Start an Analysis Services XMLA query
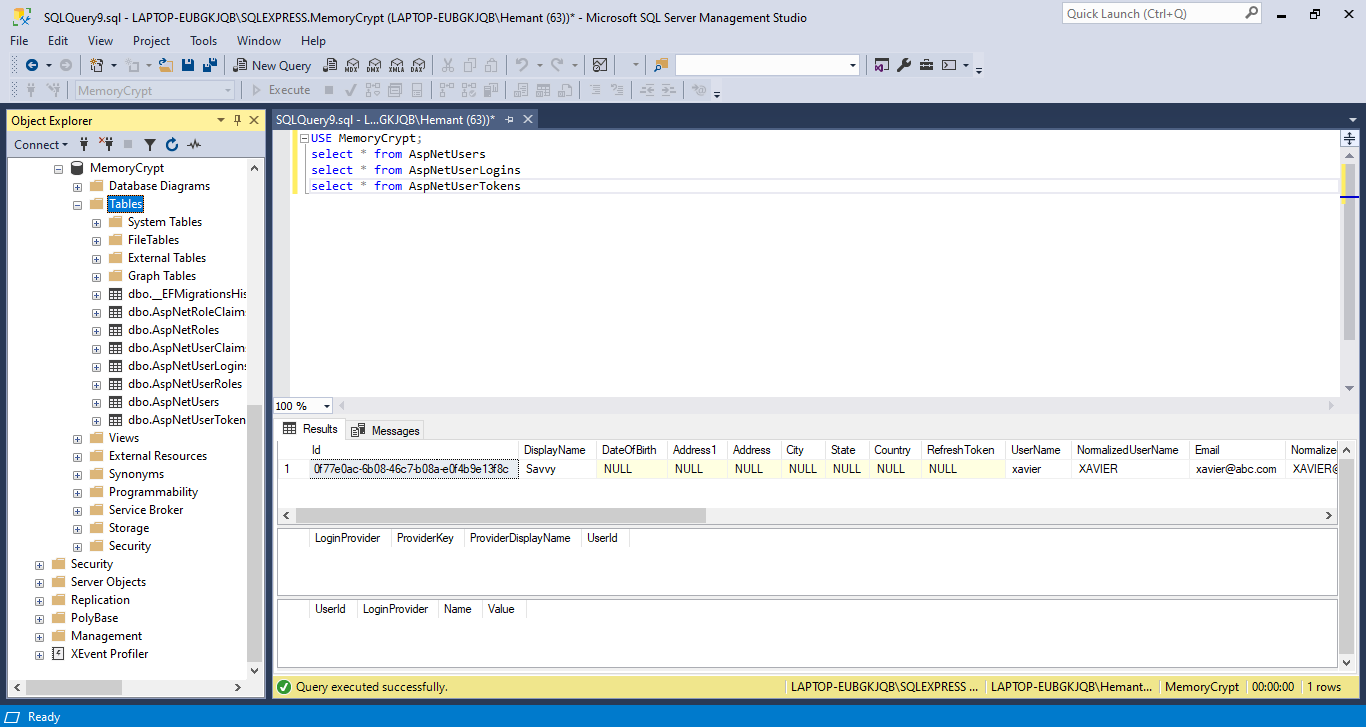Image resolution: width=1366 pixels, height=727 pixels. click(x=396, y=65)
